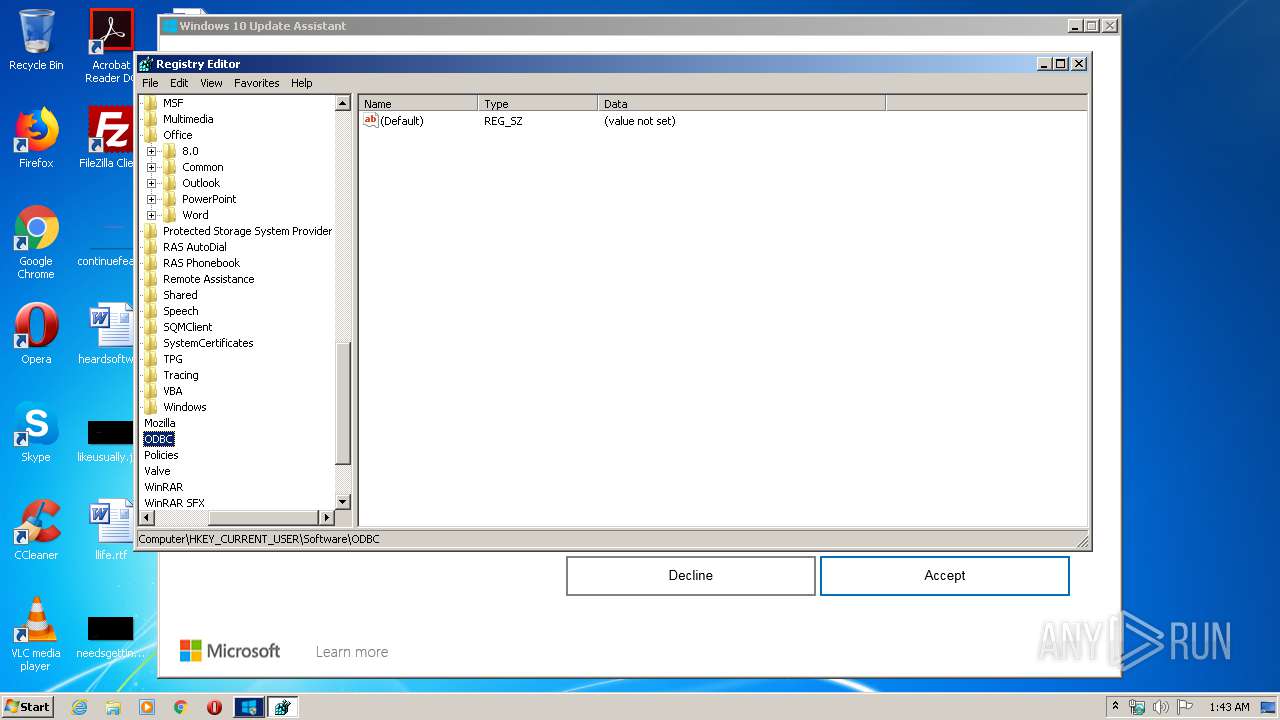Select the SystemCertificates key
This screenshot has width=1280, height=720.
208,343
